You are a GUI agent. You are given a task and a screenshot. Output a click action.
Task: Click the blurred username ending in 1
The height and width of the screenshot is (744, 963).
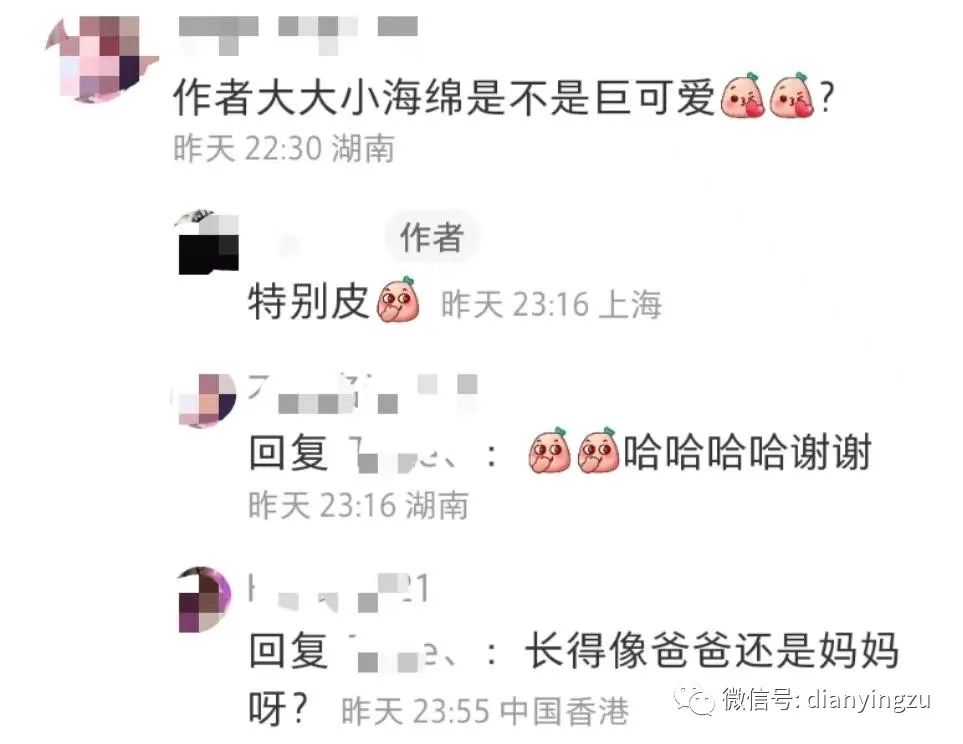pos(338,590)
